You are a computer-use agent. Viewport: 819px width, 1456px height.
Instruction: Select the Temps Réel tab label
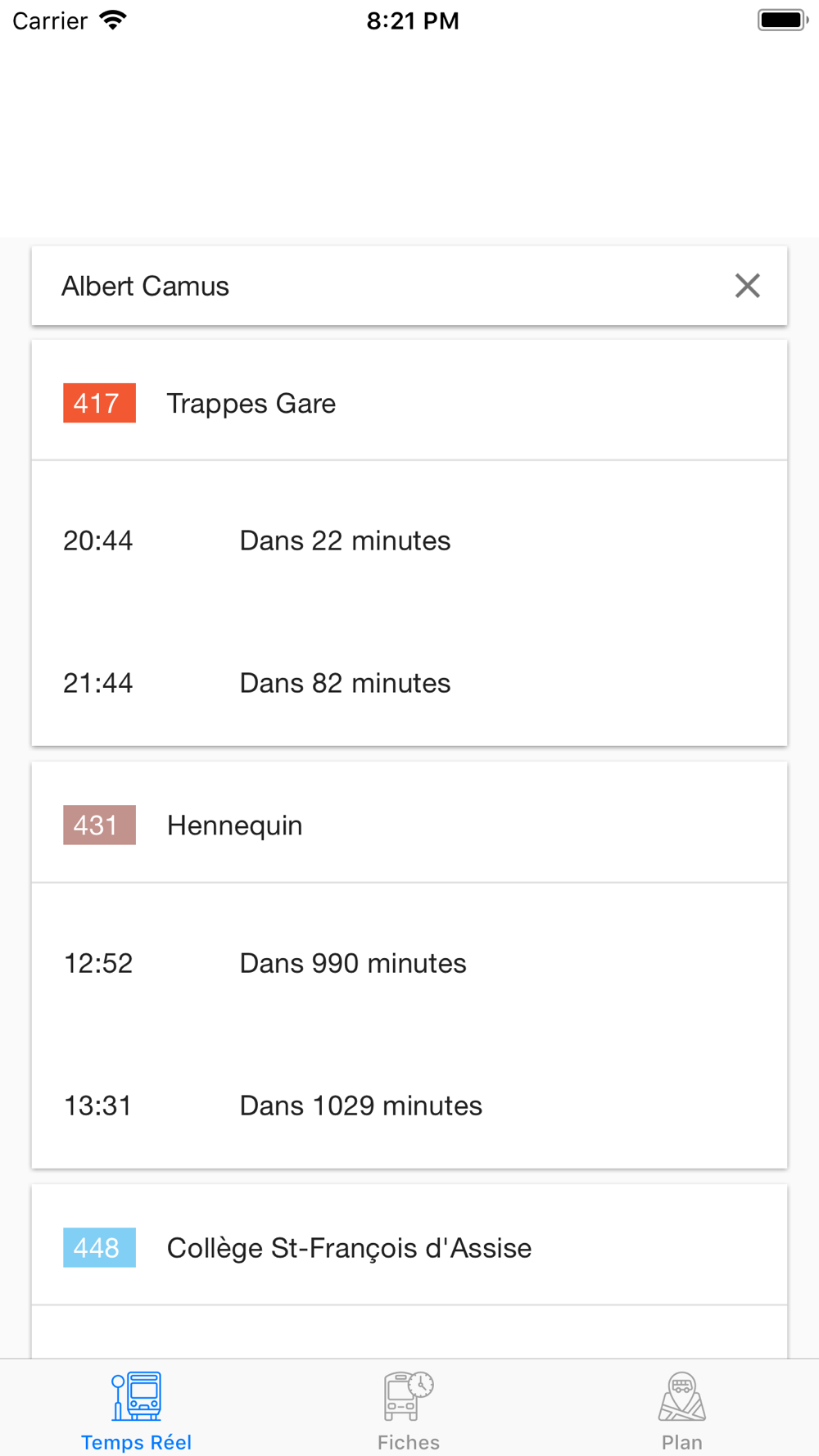(137, 1442)
